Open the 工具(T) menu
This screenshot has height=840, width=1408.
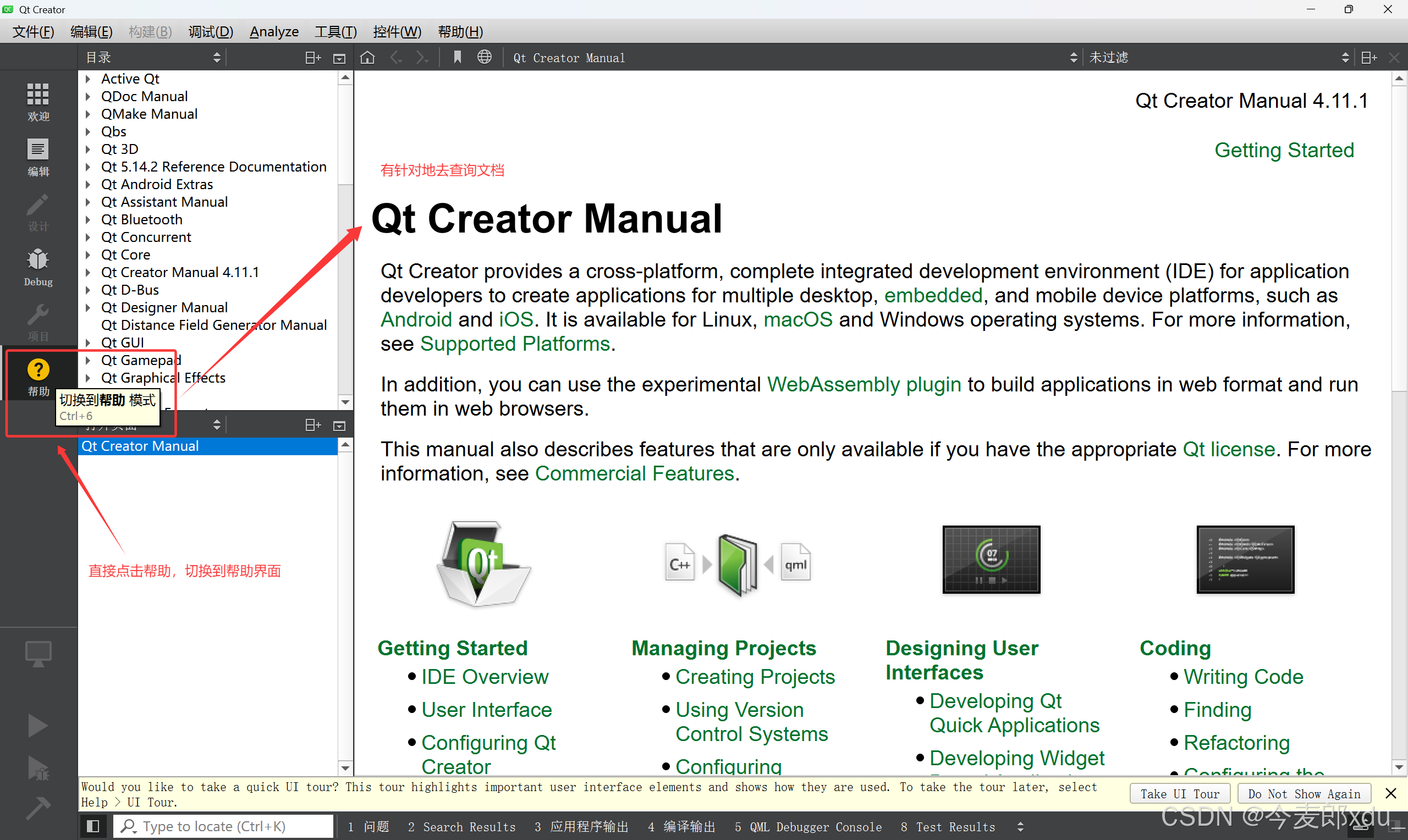coord(335,32)
